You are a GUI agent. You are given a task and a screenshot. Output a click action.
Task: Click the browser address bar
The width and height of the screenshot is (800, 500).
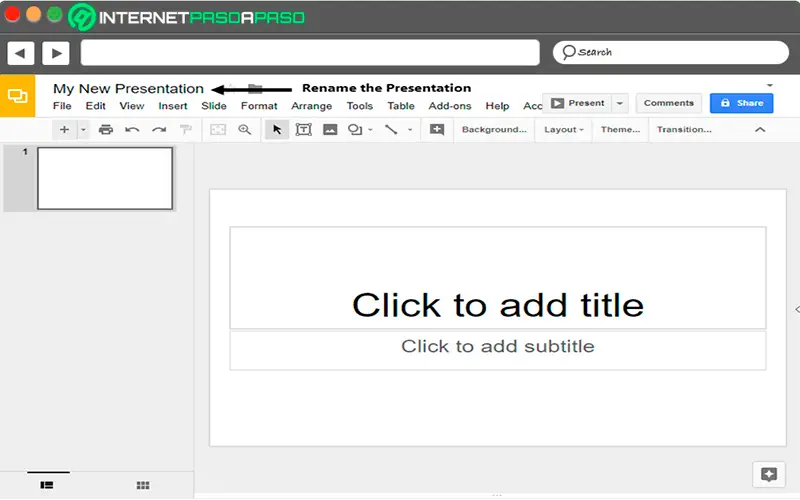[310, 53]
